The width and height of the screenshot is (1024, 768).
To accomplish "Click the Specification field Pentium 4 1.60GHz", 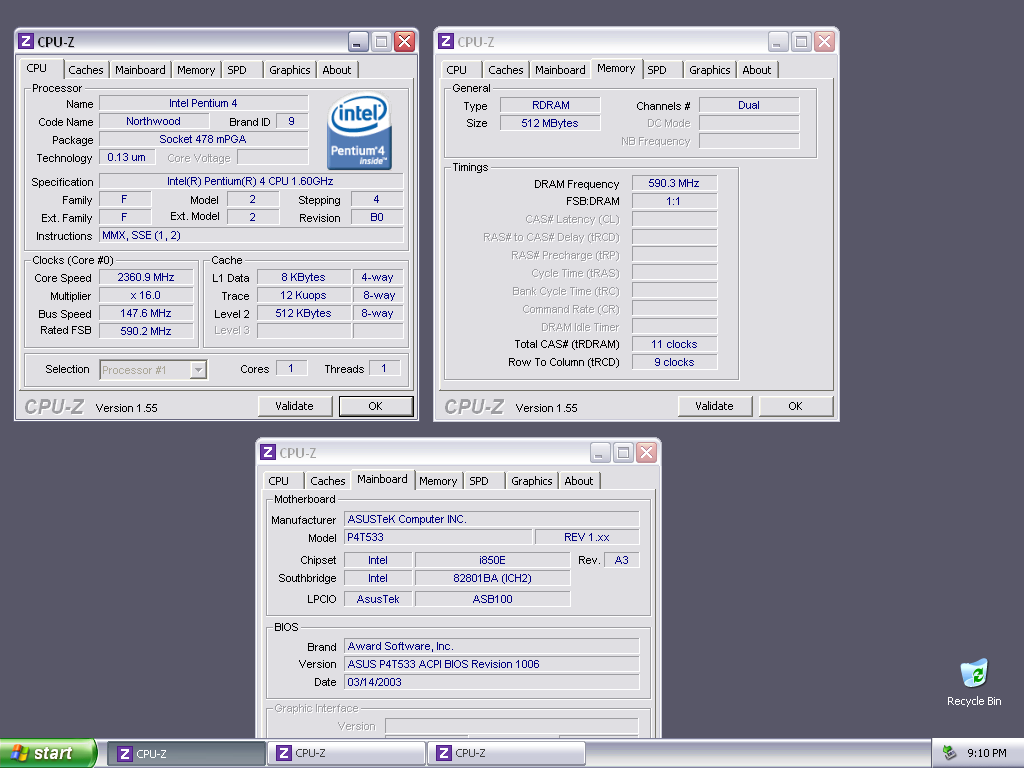I will (x=251, y=182).
